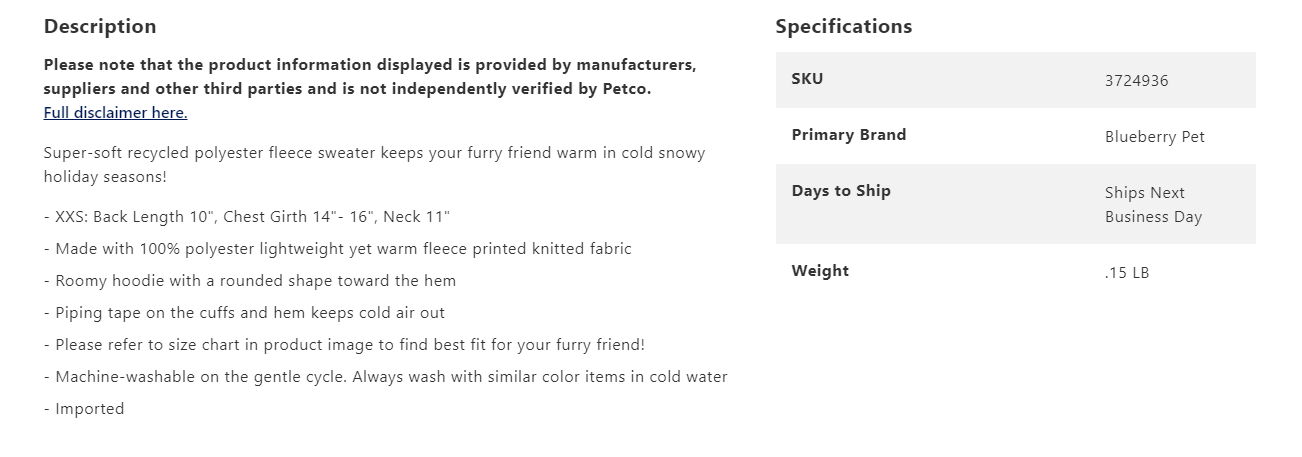
Task: Click the Specifications heading
Action: click(x=843, y=27)
